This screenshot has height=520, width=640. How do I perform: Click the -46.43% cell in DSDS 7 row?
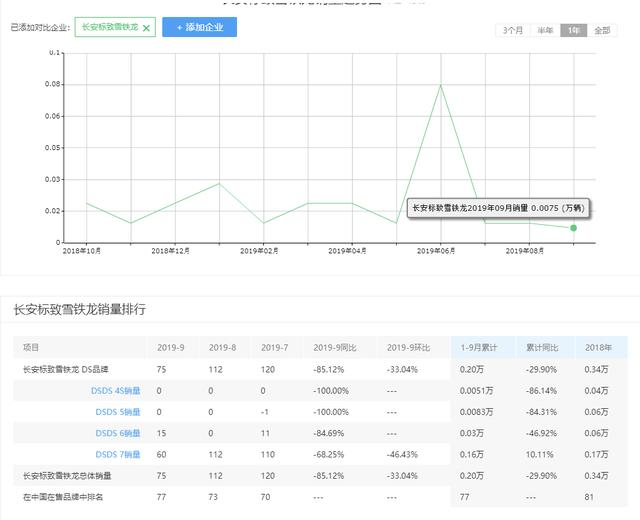click(402, 454)
